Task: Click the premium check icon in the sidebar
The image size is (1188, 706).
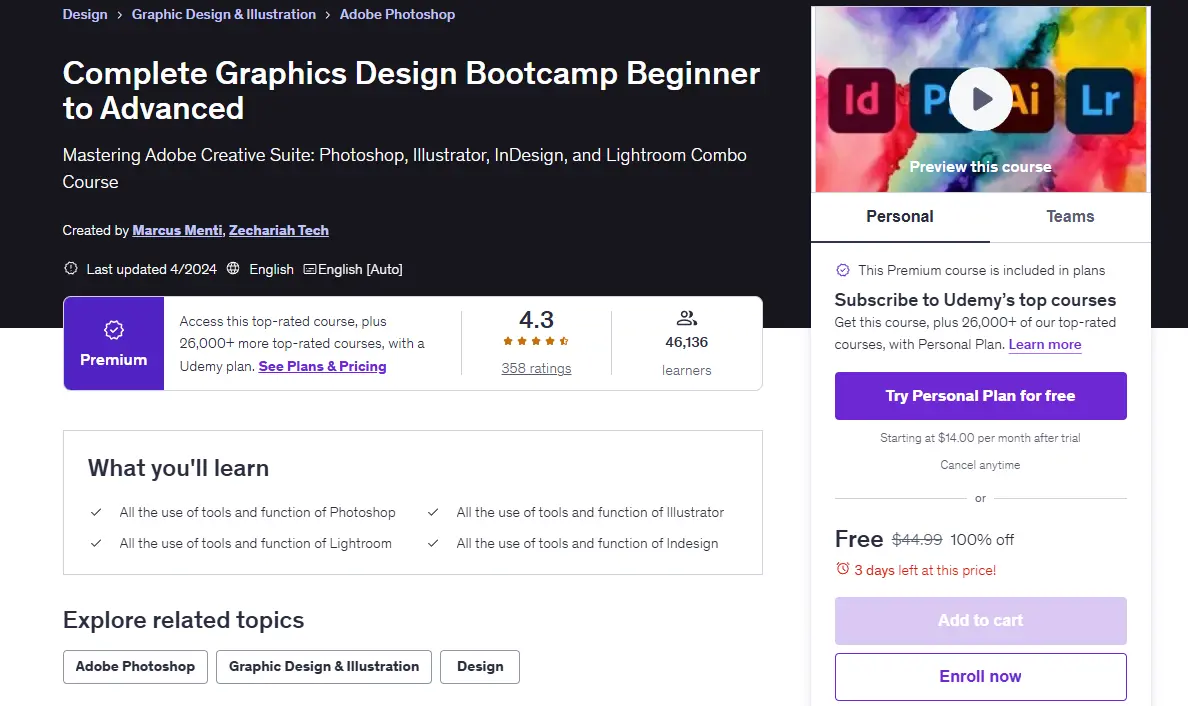Action: pyautogui.click(x=843, y=270)
